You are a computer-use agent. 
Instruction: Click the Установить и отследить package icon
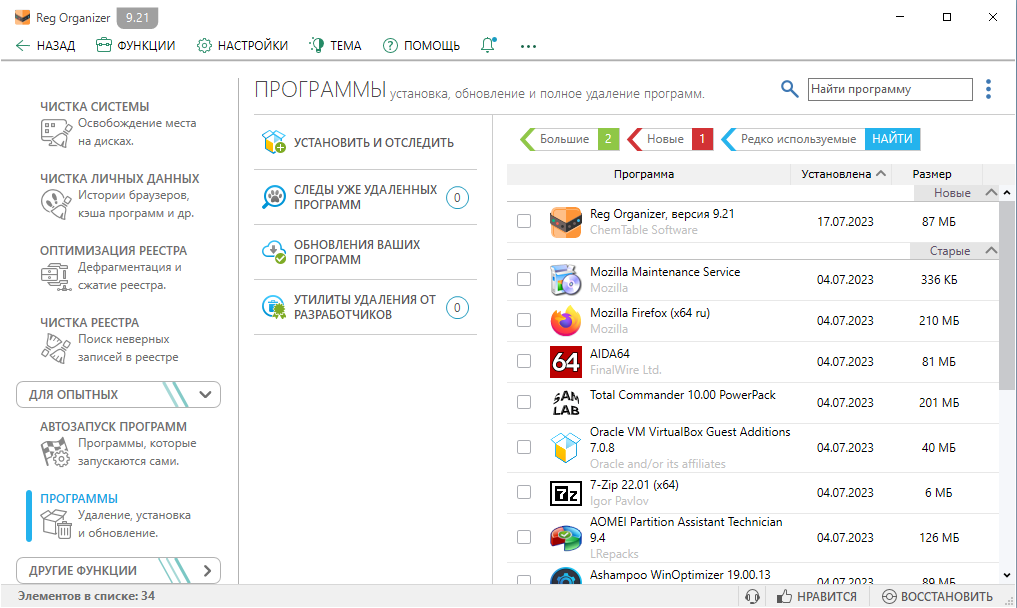[x=274, y=141]
